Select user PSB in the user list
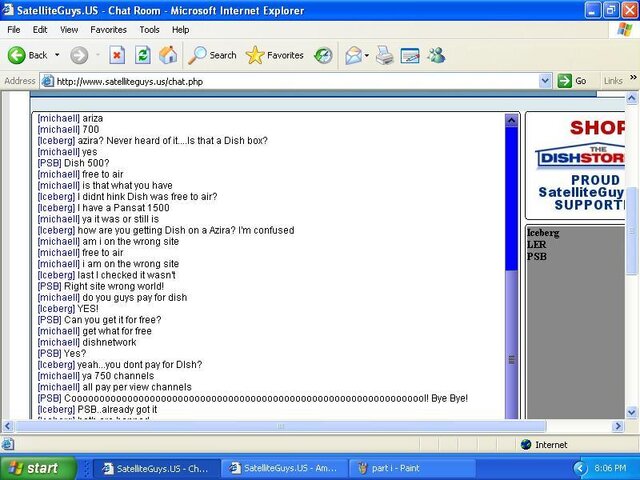Screen dimensions: 640x480 (x=536, y=256)
